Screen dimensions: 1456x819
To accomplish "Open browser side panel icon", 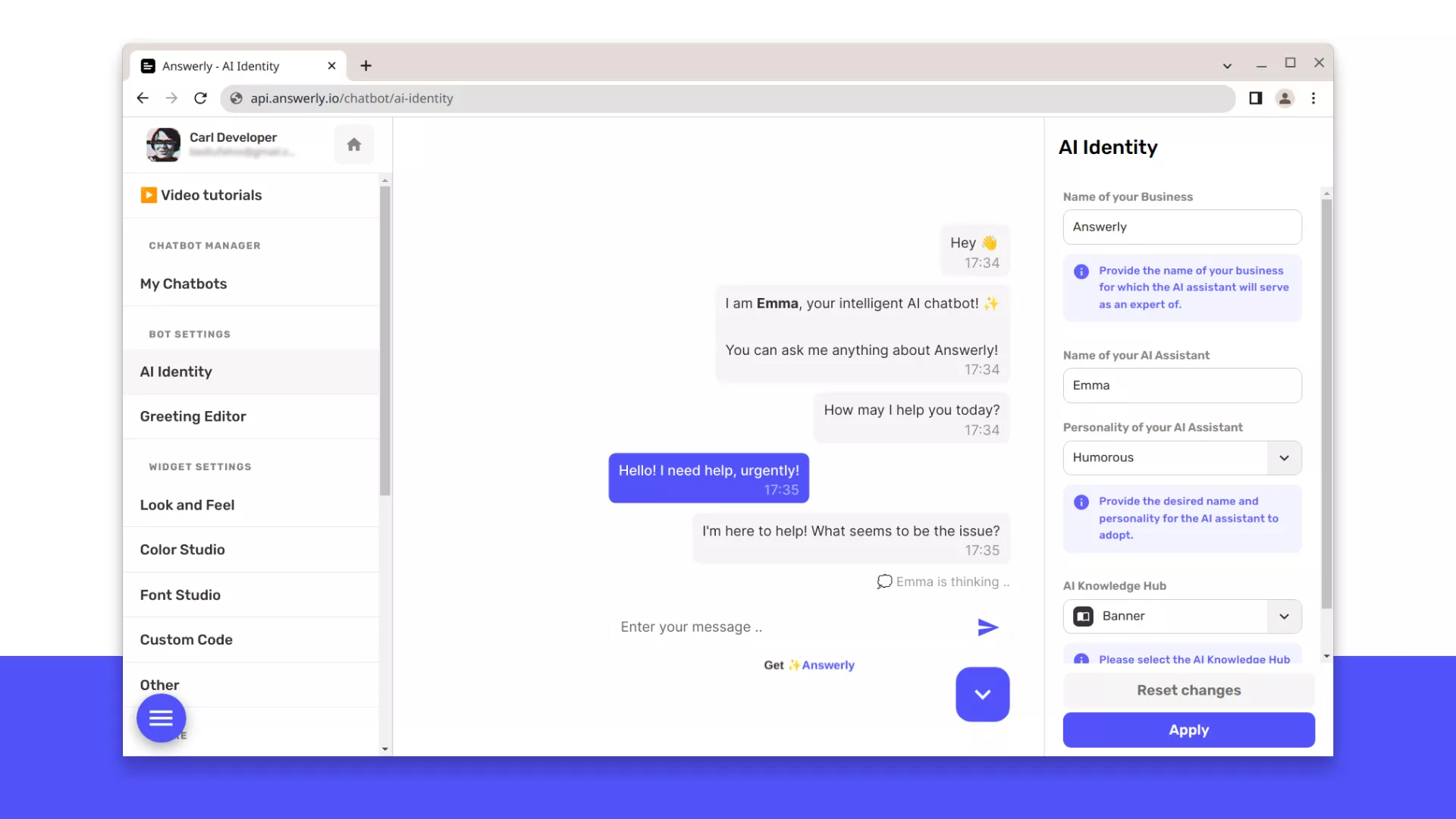I will coord(1255,98).
